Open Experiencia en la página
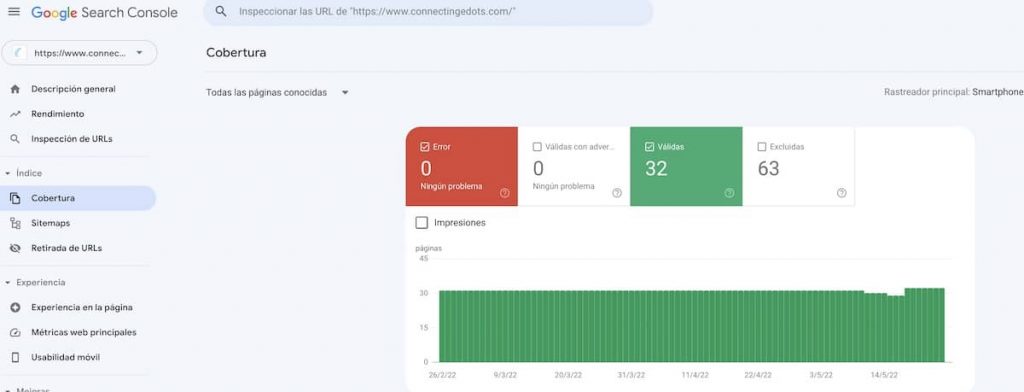The width and height of the screenshot is (1024, 392). point(82,307)
